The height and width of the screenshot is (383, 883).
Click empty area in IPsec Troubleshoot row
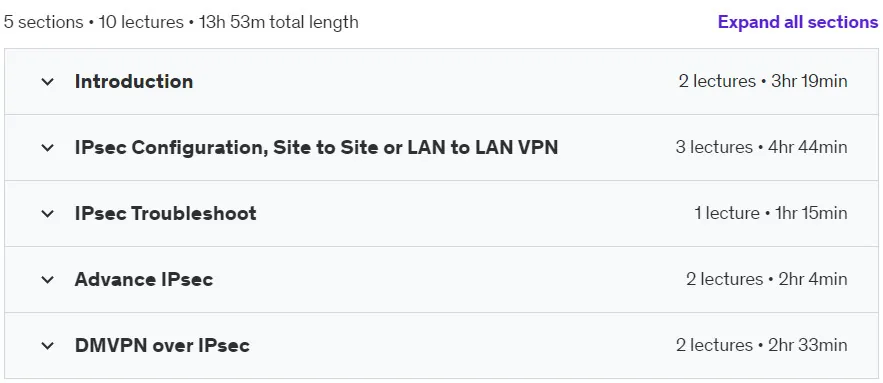tap(473, 213)
